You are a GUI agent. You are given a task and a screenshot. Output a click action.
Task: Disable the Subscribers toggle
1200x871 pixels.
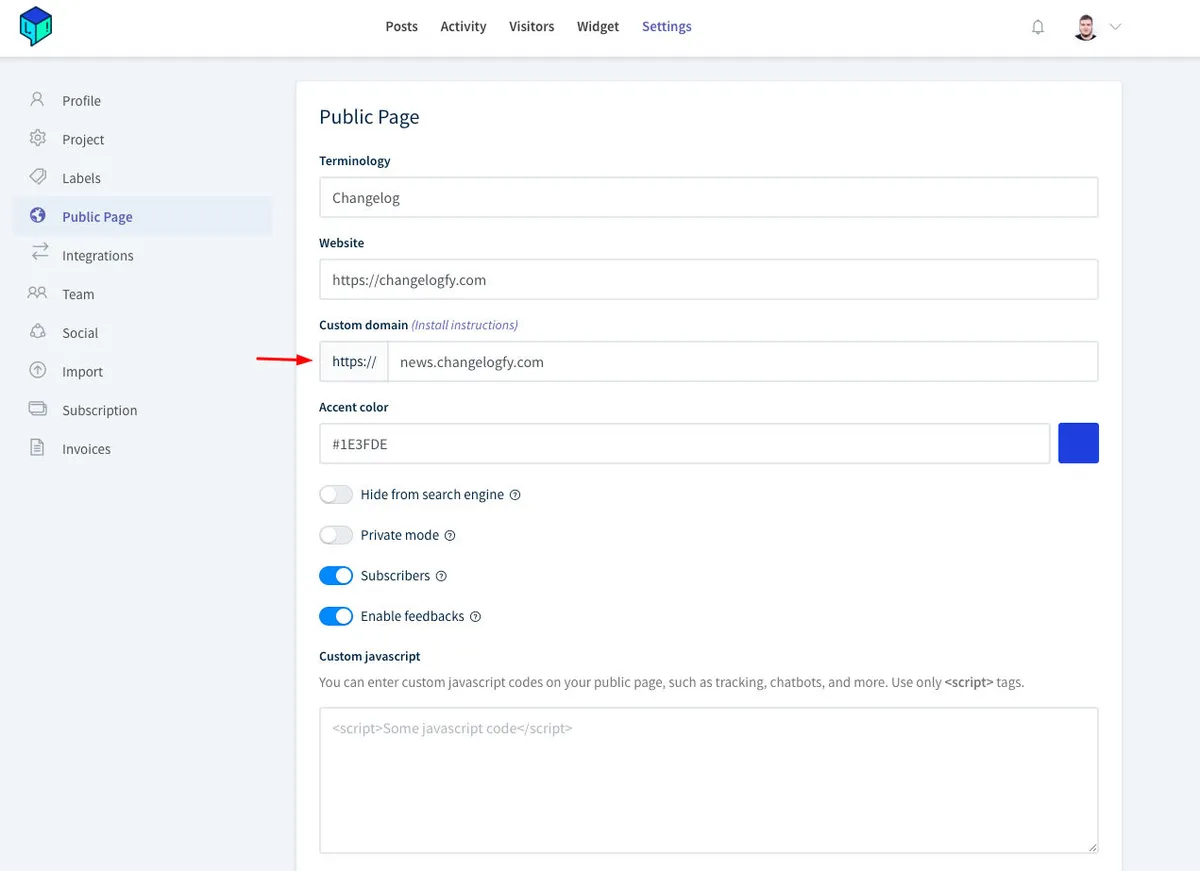336,576
